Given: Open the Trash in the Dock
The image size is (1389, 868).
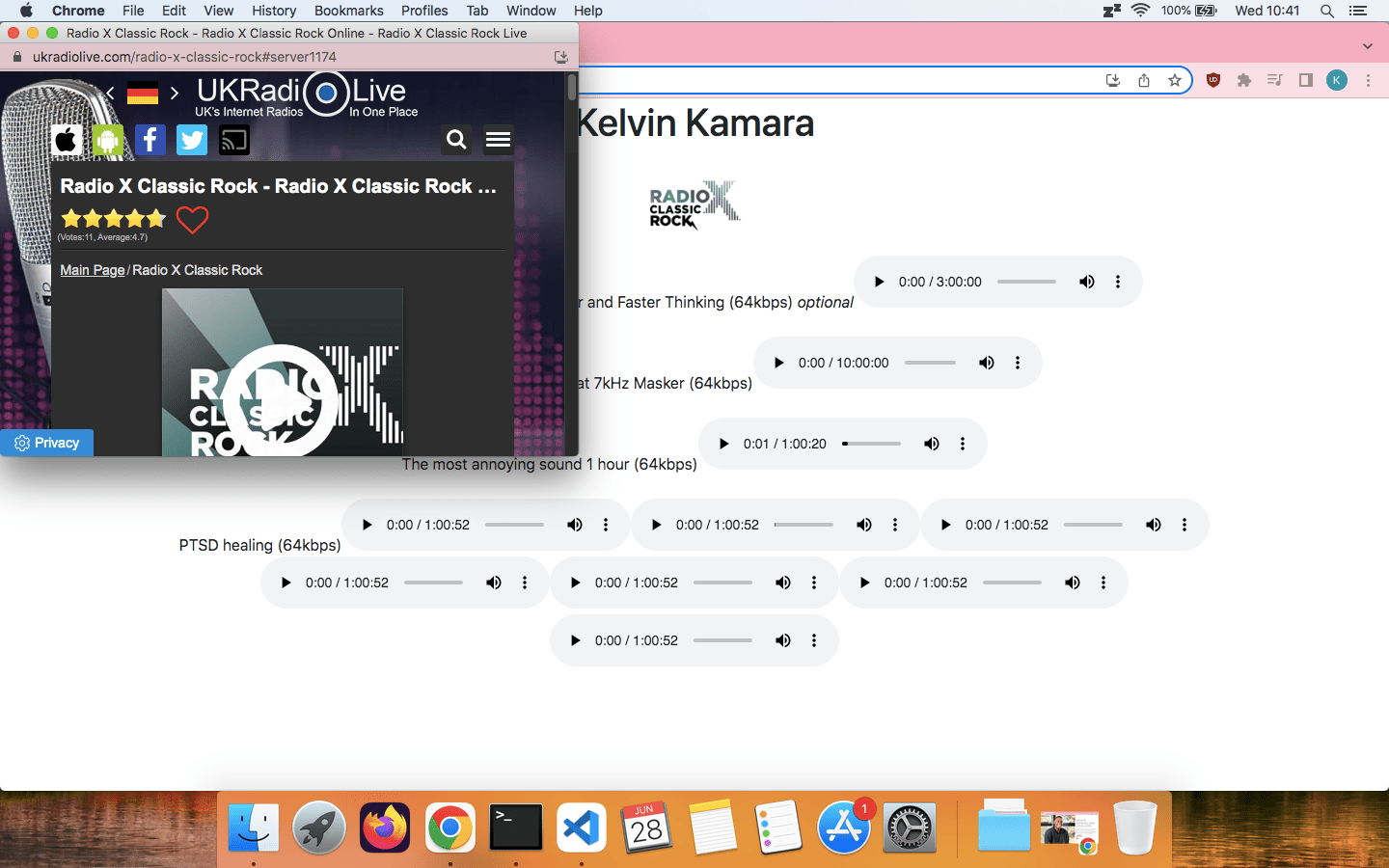Looking at the screenshot, I should 1134,827.
